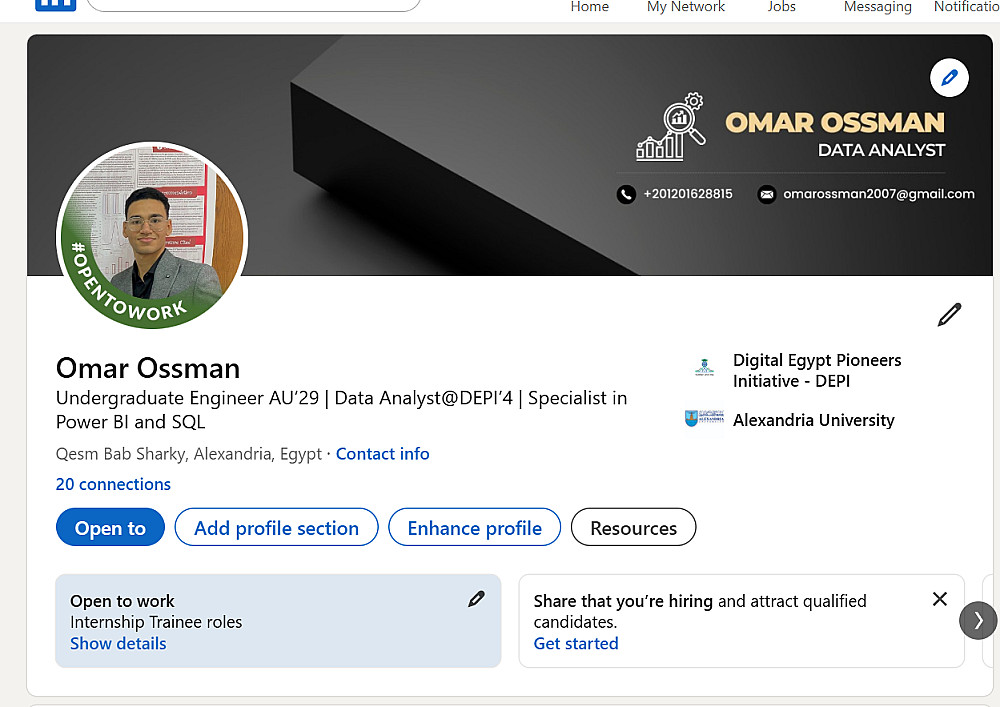This screenshot has width=1000, height=707.
Task: Click the Alexandria University logo
Action: point(704,418)
